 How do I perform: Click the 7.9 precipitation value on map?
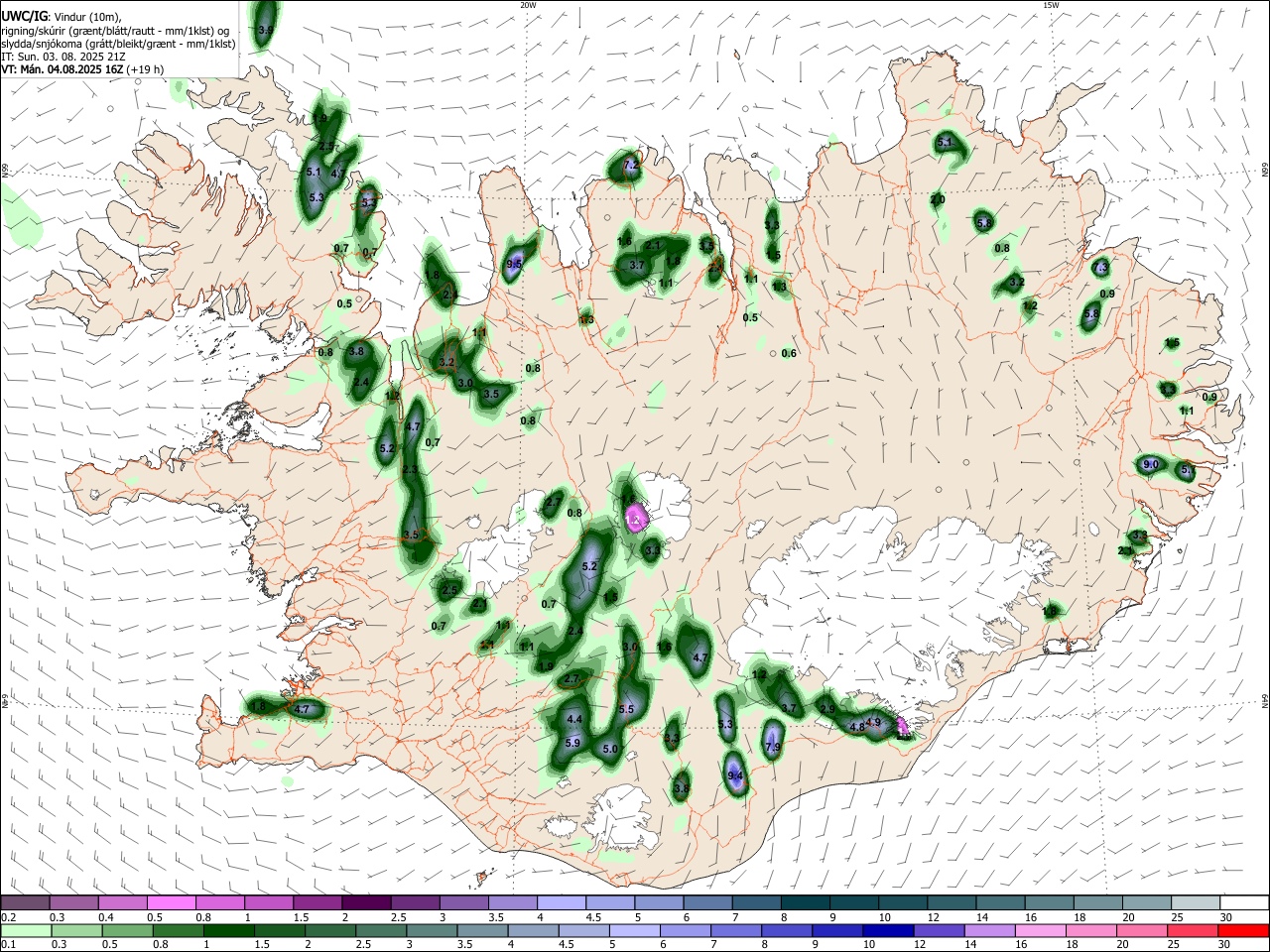[774, 747]
